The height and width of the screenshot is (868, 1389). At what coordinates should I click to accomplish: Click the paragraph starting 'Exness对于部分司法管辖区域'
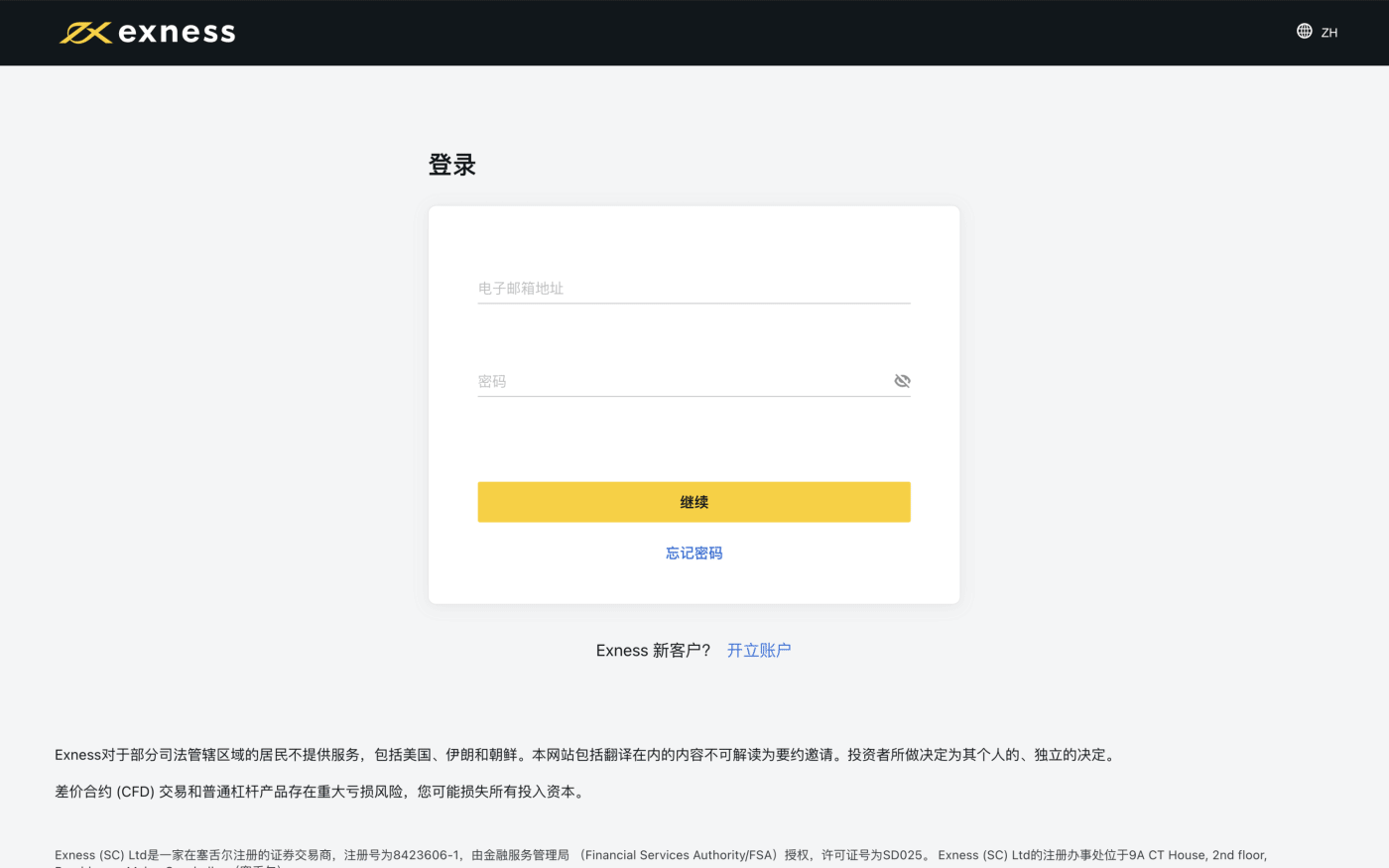(x=587, y=755)
